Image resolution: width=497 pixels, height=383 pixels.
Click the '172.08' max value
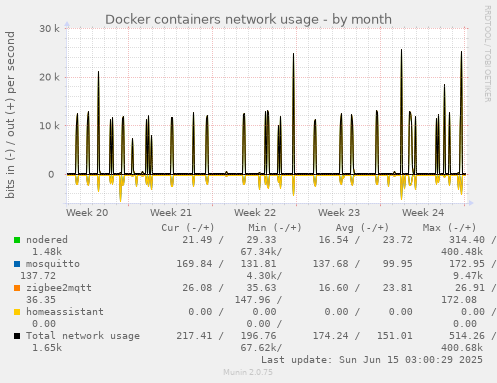point(459,300)
